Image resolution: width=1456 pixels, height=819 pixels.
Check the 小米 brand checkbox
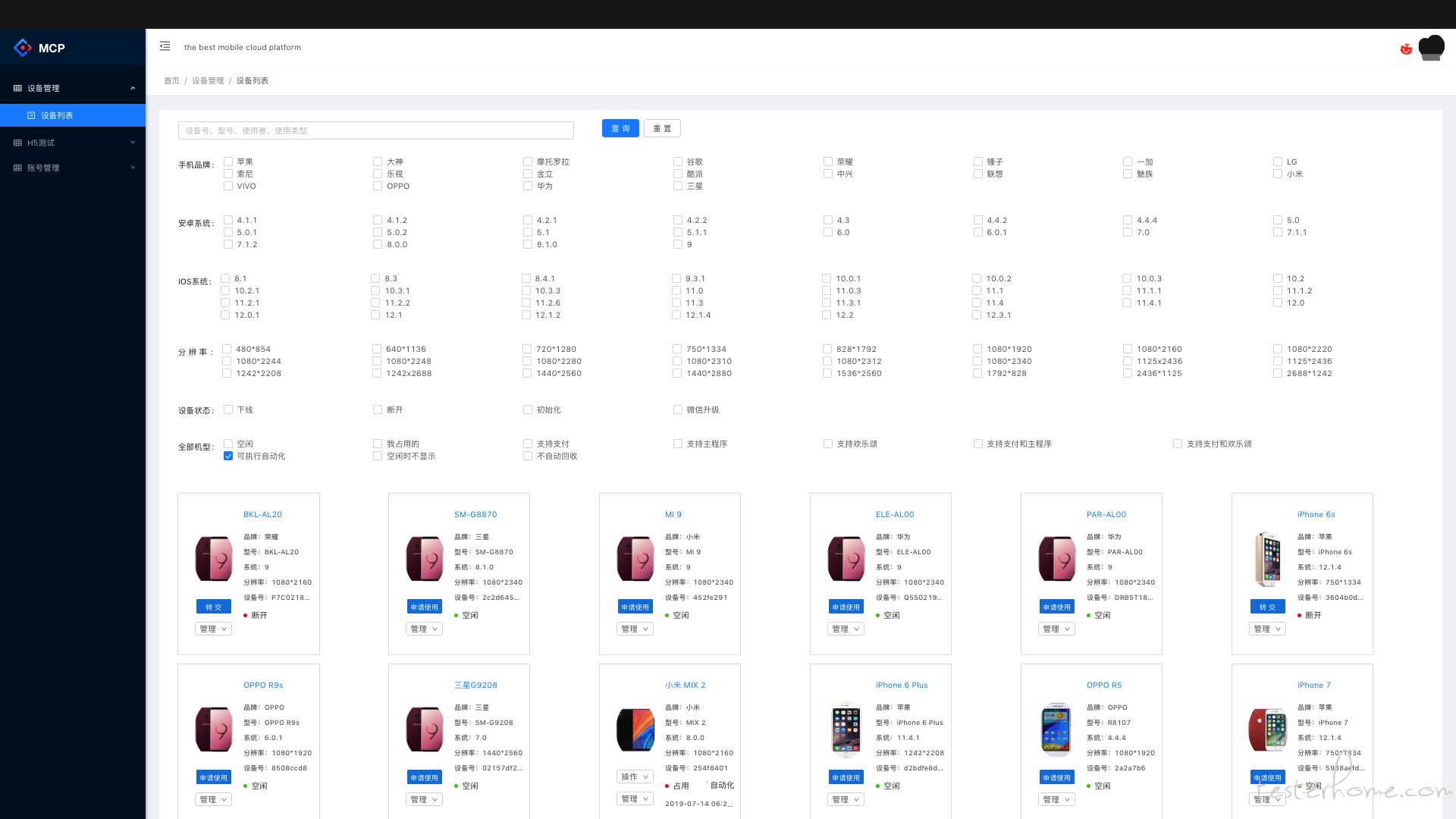tap(1278, 174)
